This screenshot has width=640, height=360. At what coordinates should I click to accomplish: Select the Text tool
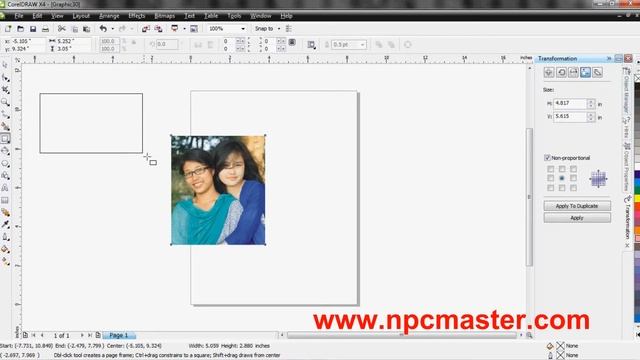pyautogui.click(x=5, y=188)
